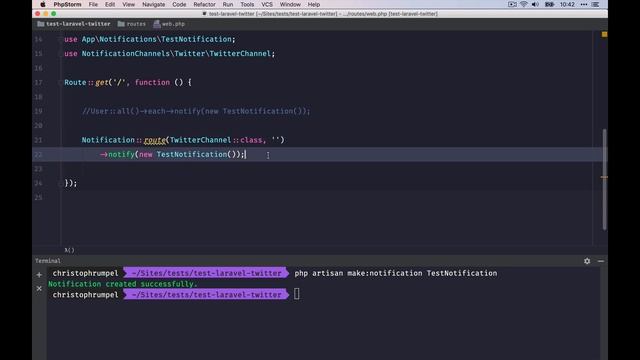The image size is (640, 360).
Task: Collapse the Route::get closure fold marker
Action: [60, 82]
